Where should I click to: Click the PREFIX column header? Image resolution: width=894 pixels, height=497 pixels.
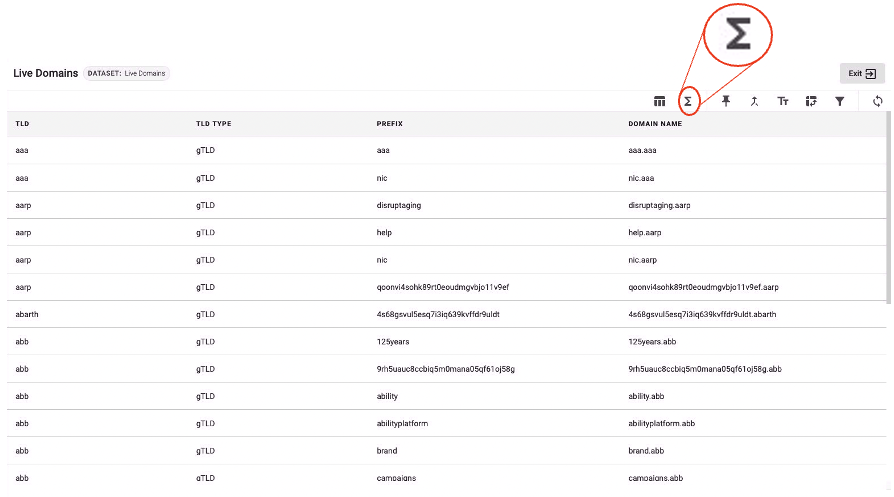(389, 124)
